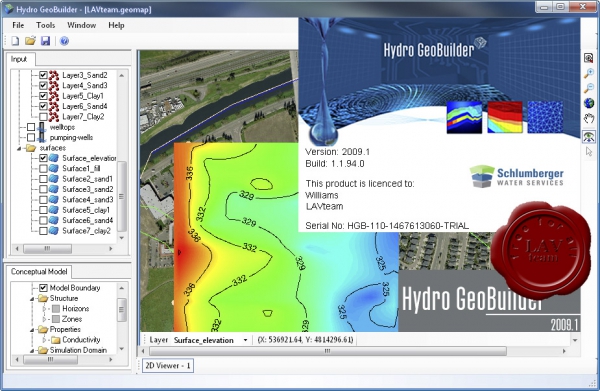Click the Structure folder icon
This screenshot has height=391, width=600.
pyautogui.click(x=43, y=298)
